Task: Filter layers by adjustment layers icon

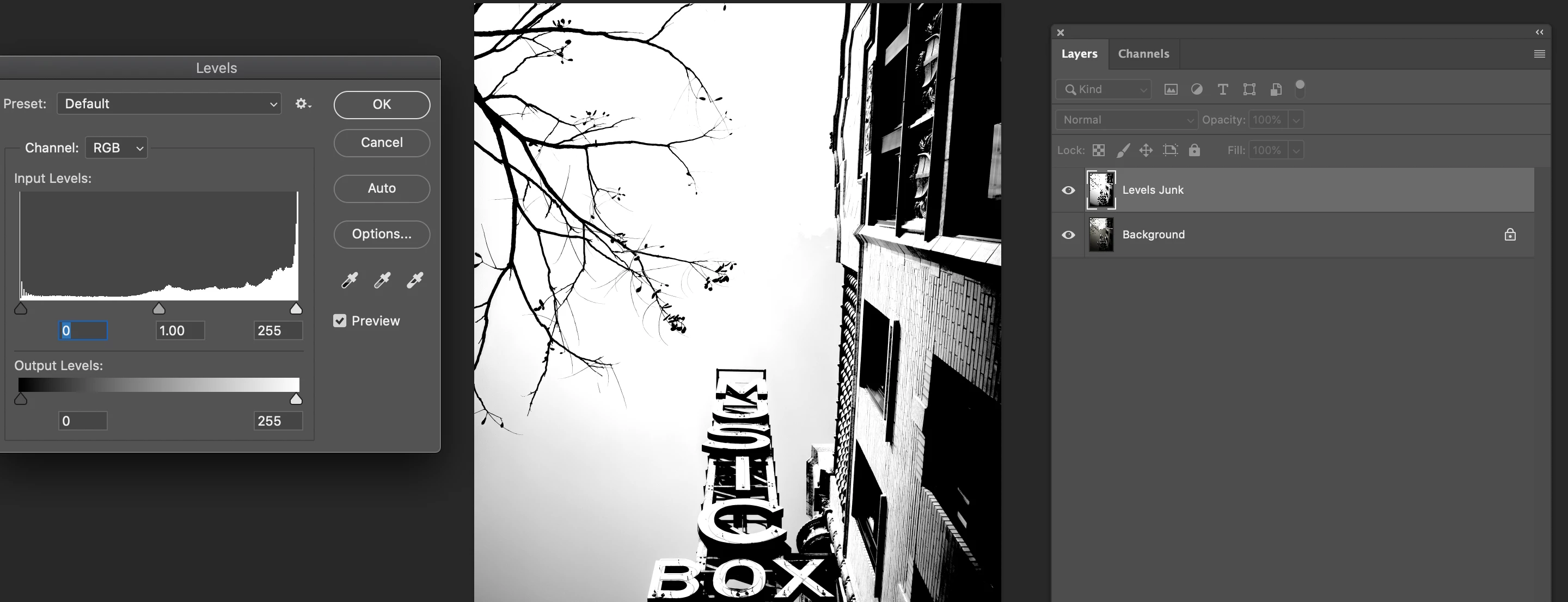Action: point(1197,89)
